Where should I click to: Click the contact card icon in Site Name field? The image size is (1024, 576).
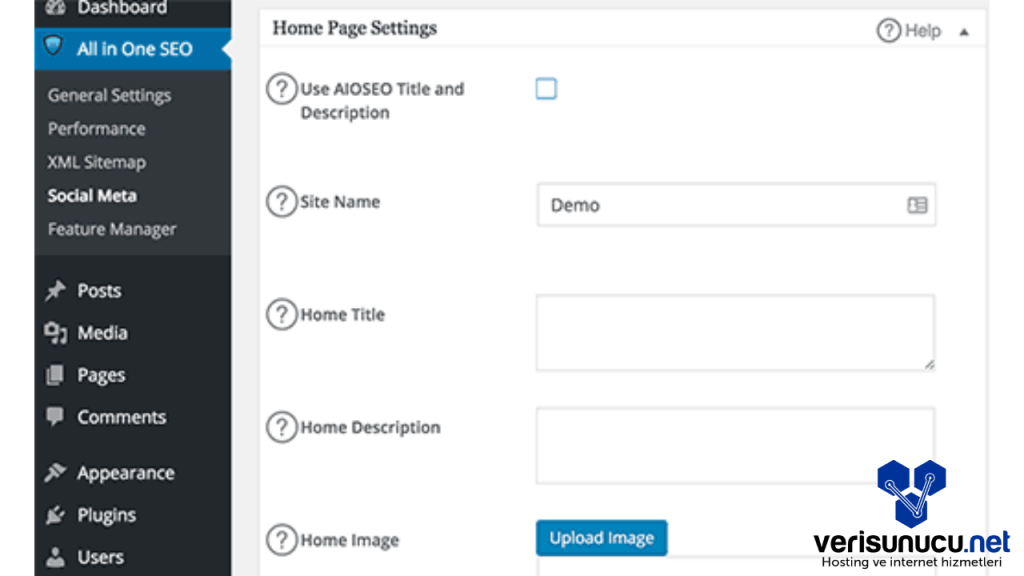[917, 205]
